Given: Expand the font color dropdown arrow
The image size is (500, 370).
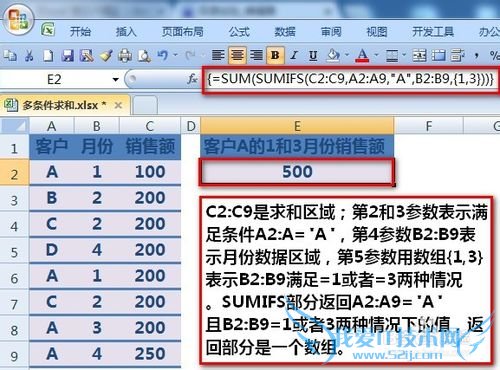Looking at the screenshot, I should point(377,55).
